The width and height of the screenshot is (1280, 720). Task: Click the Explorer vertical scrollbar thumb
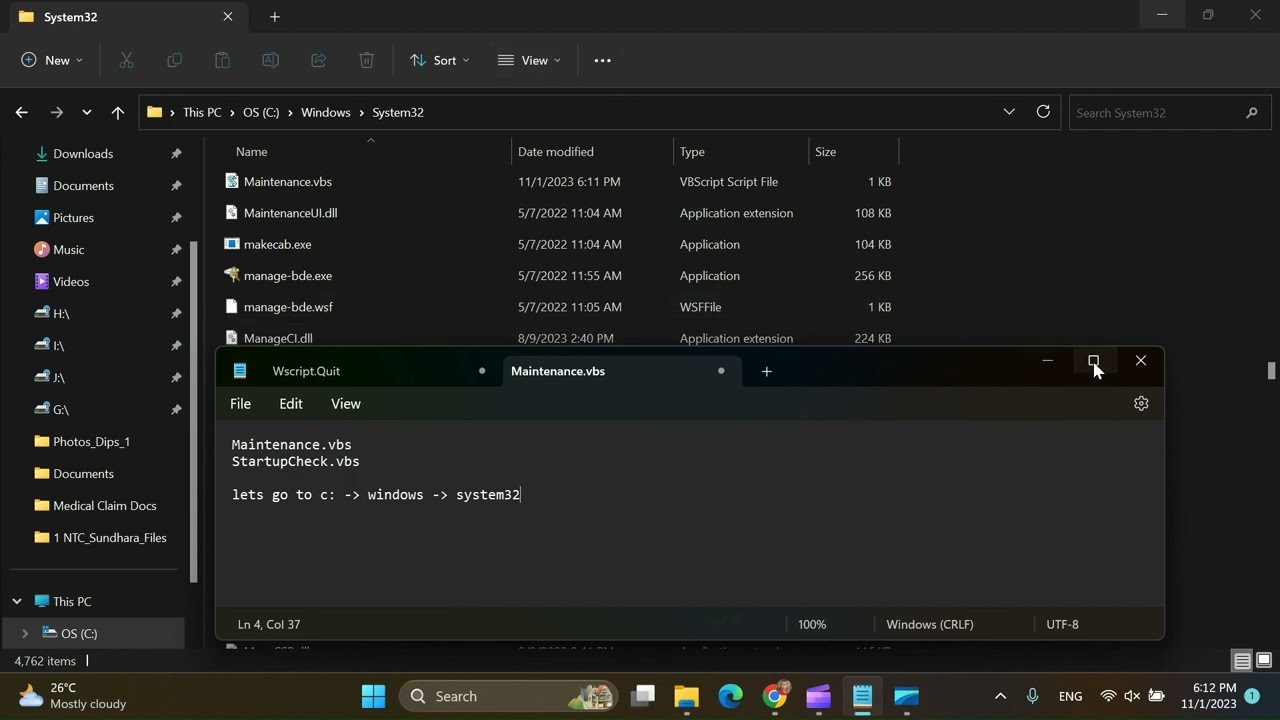coord(1271,371)
